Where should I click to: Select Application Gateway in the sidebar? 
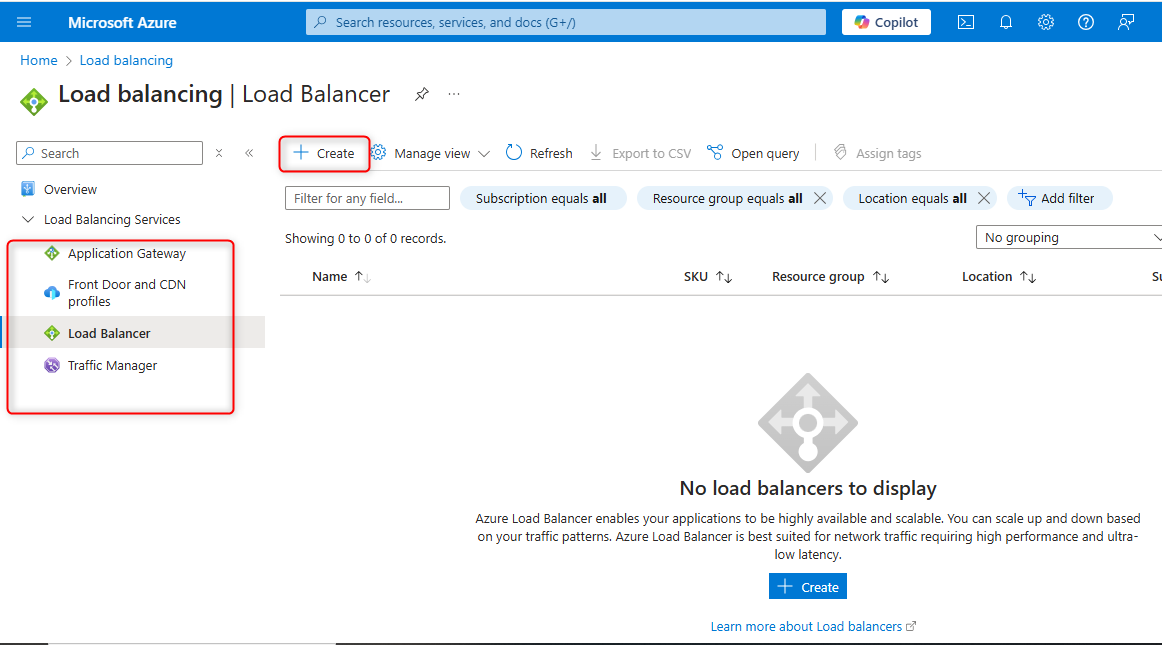(x=127, y=254)
